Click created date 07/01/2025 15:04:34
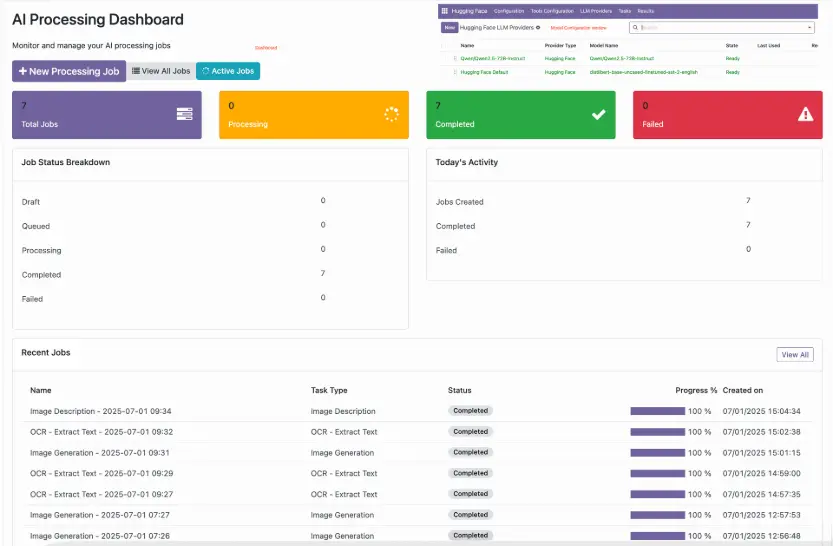The image size is (833, 546). click(x=761, y=411)
